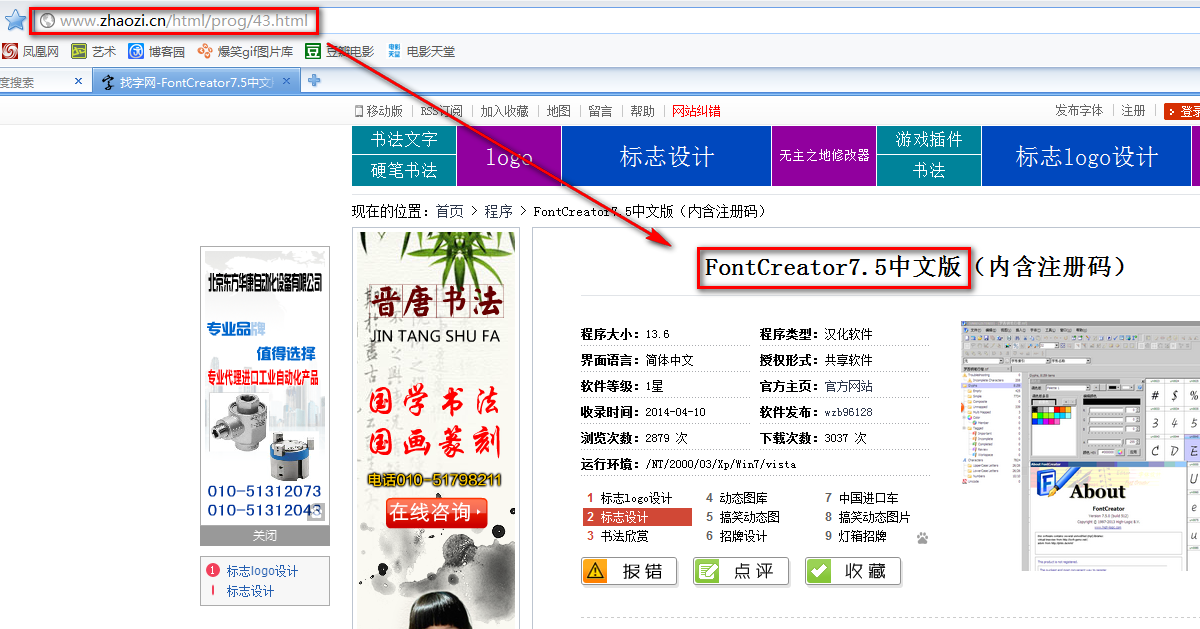Click the blue 标志设计 banner tile
The image size is (1200, 629).
(x=667, y=156)
